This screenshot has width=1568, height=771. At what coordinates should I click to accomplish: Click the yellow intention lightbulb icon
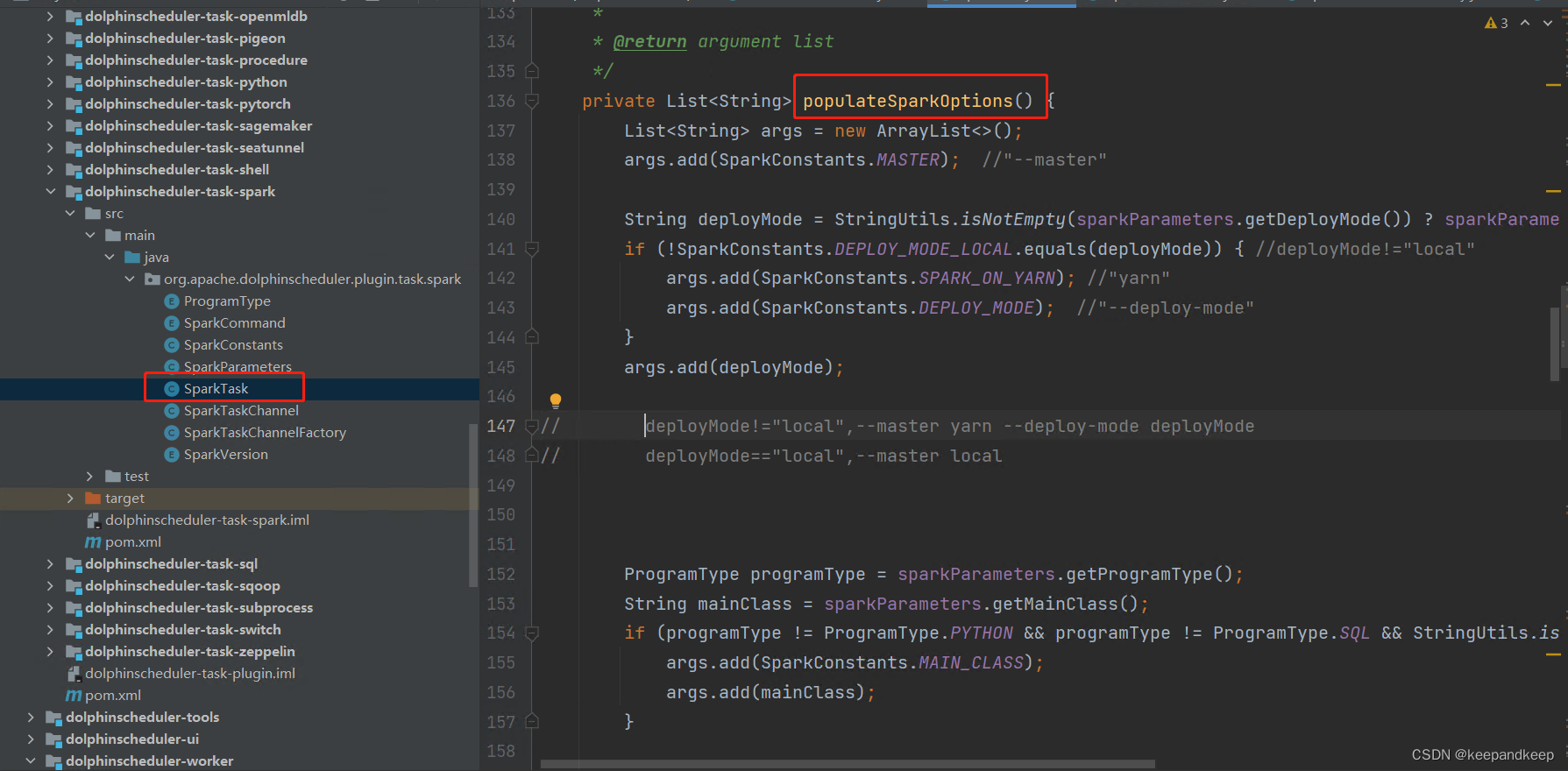[x=555, y=401]
